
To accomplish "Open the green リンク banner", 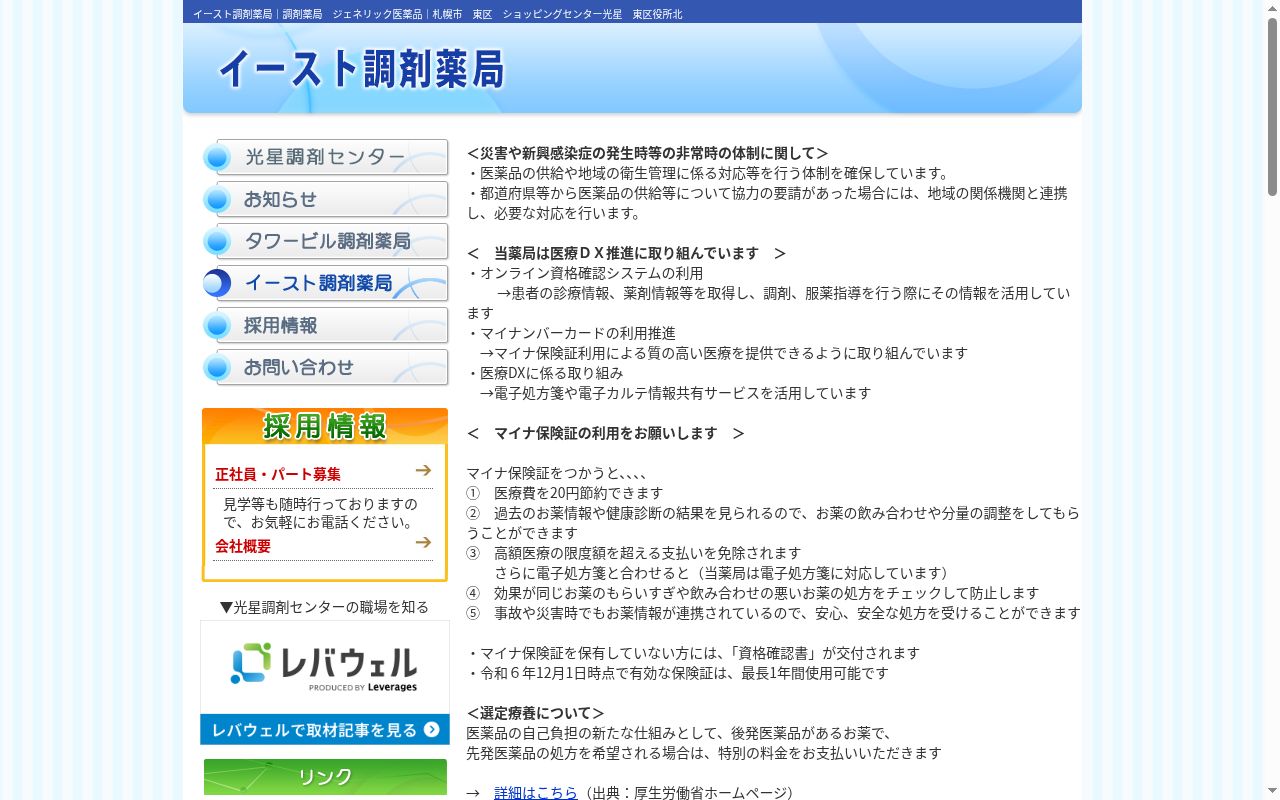I will coord(325,777).
